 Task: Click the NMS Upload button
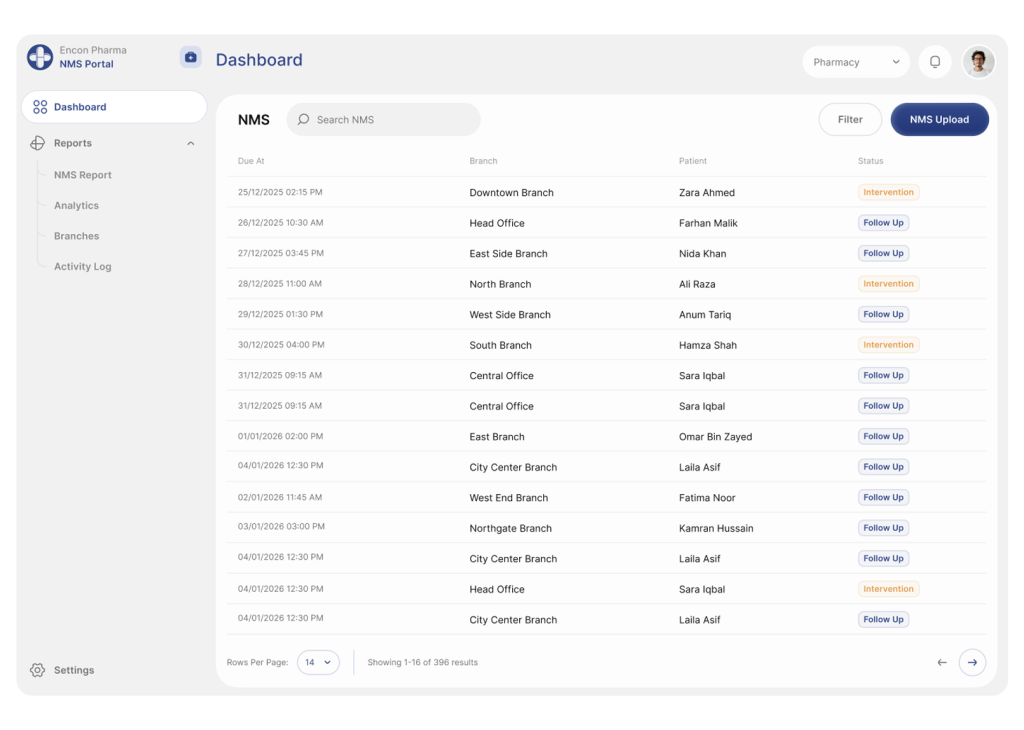tap(939, 120)
